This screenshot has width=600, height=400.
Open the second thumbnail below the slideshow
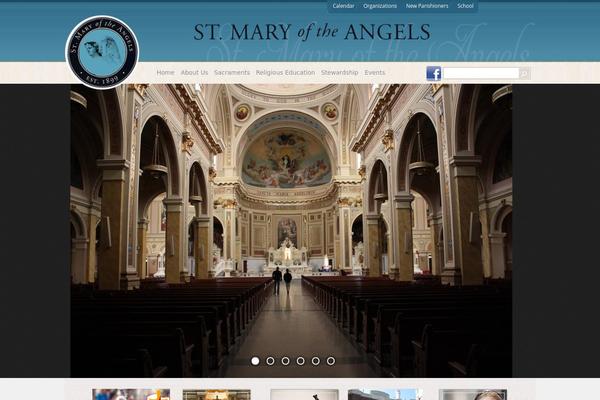coord(217,395)
